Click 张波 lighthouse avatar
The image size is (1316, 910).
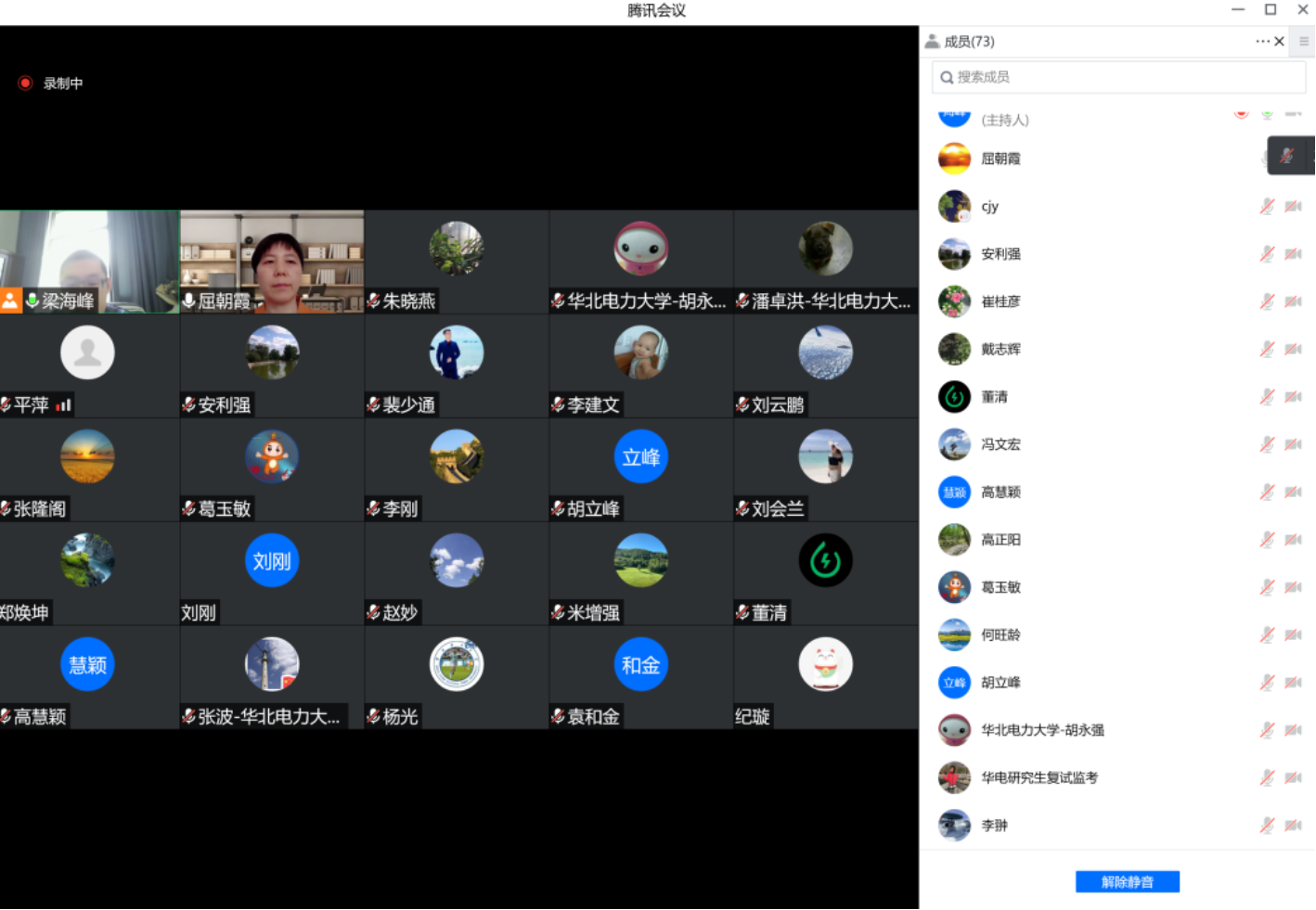(x=272, y=664)
